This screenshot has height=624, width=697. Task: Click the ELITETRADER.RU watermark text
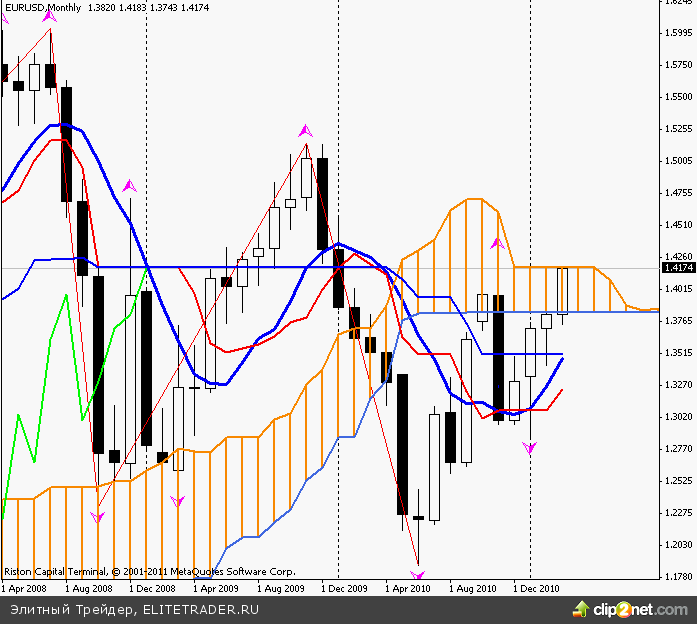point(201,607)
